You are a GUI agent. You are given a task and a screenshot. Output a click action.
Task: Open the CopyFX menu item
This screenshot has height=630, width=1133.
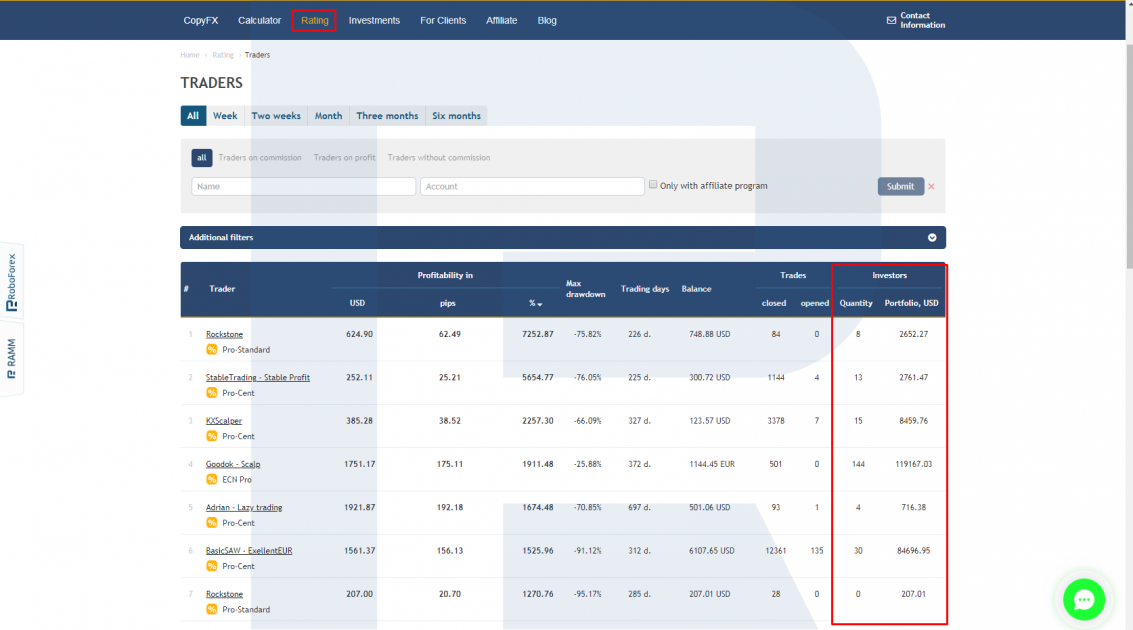(201, 20)
